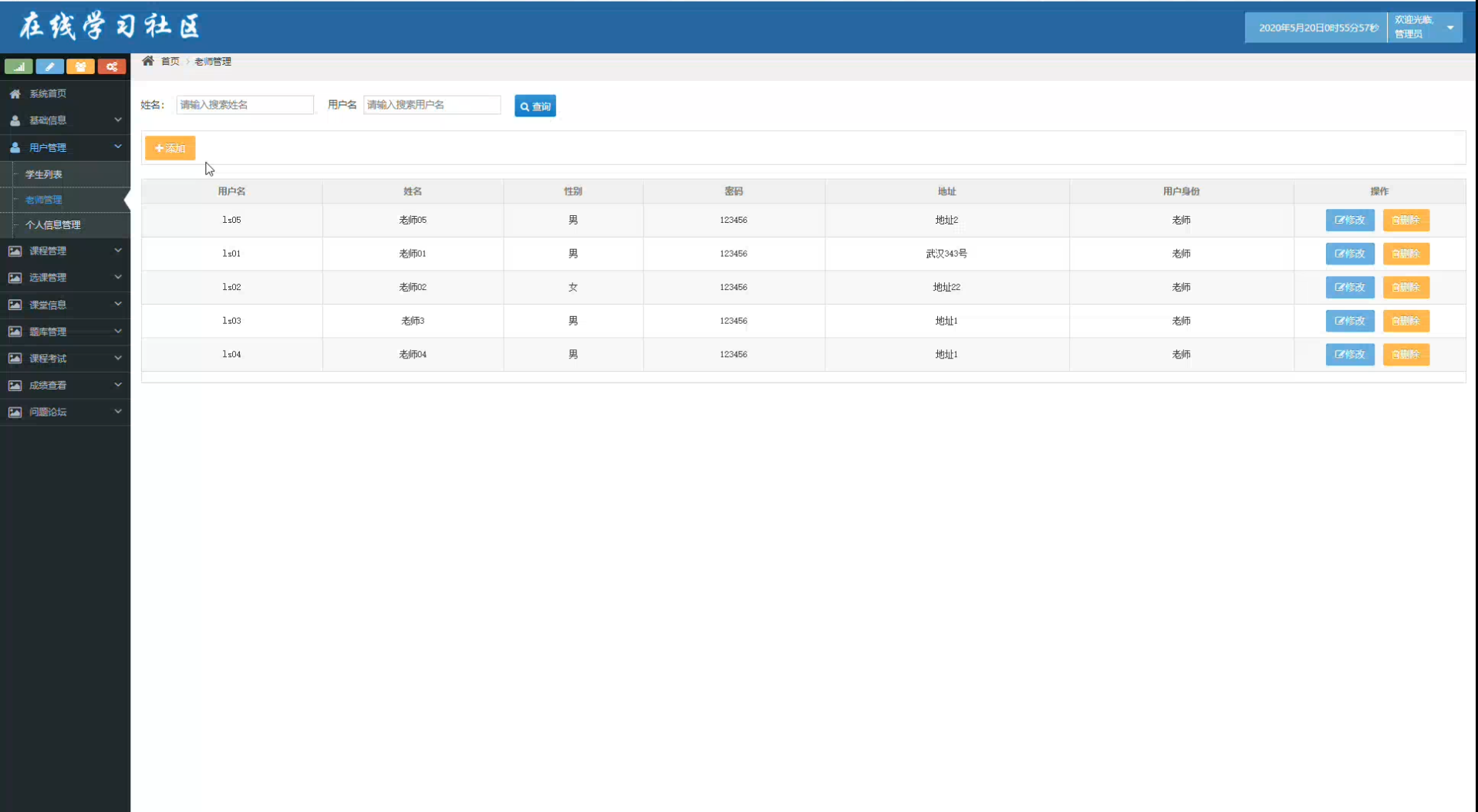The height and width of the screenshot is (812, 1478).
Task: Click the picture icon beside 问题论坛
Action: 15,413
